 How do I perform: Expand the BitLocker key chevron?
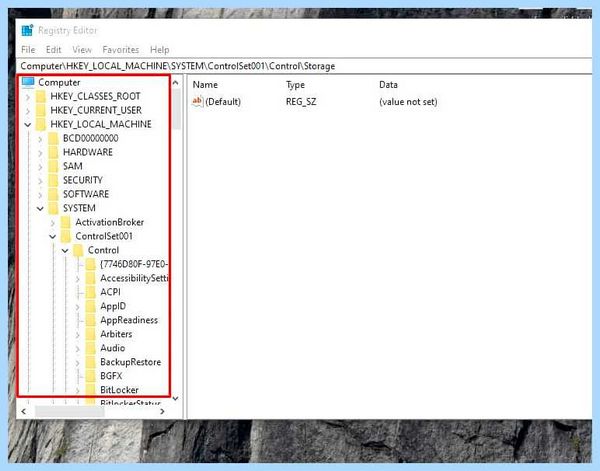tap(78, 391)
